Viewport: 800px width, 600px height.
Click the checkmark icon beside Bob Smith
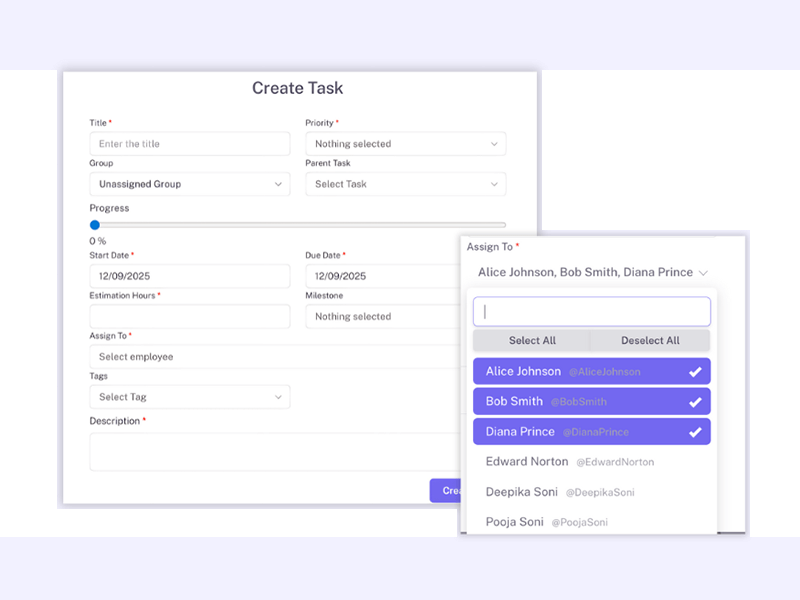695,402
